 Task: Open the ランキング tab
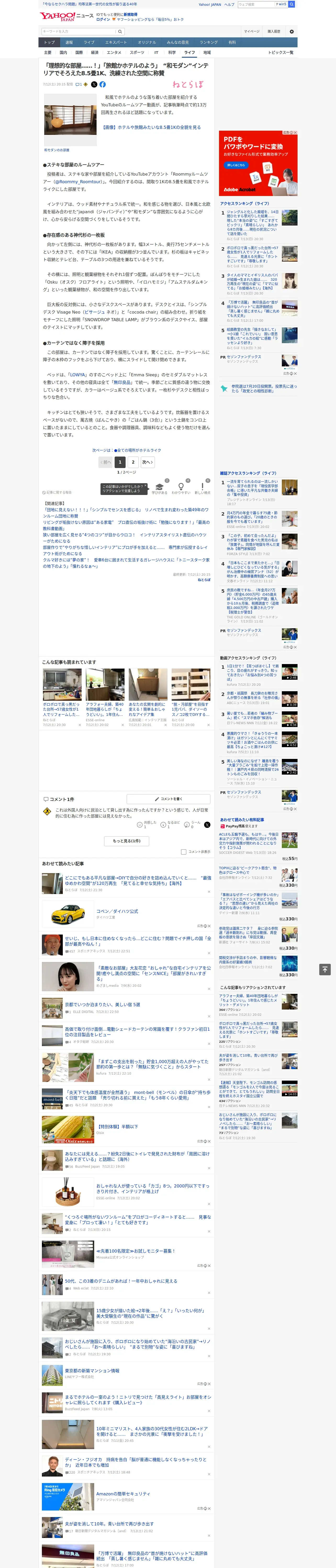pos(209,43)
